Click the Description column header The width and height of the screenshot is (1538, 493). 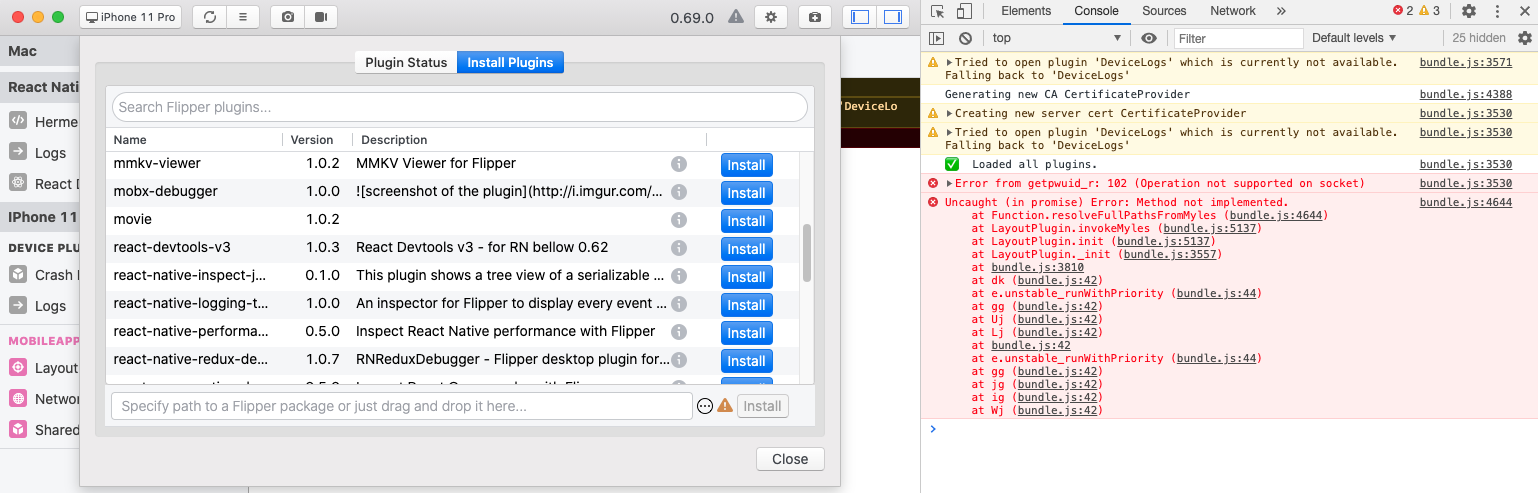(x=394, y=140)
